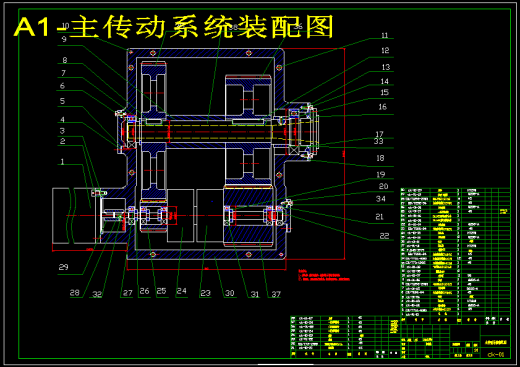Select part callout number 30
This screenshot has height=367, width=520.
(x=230, y=293)
